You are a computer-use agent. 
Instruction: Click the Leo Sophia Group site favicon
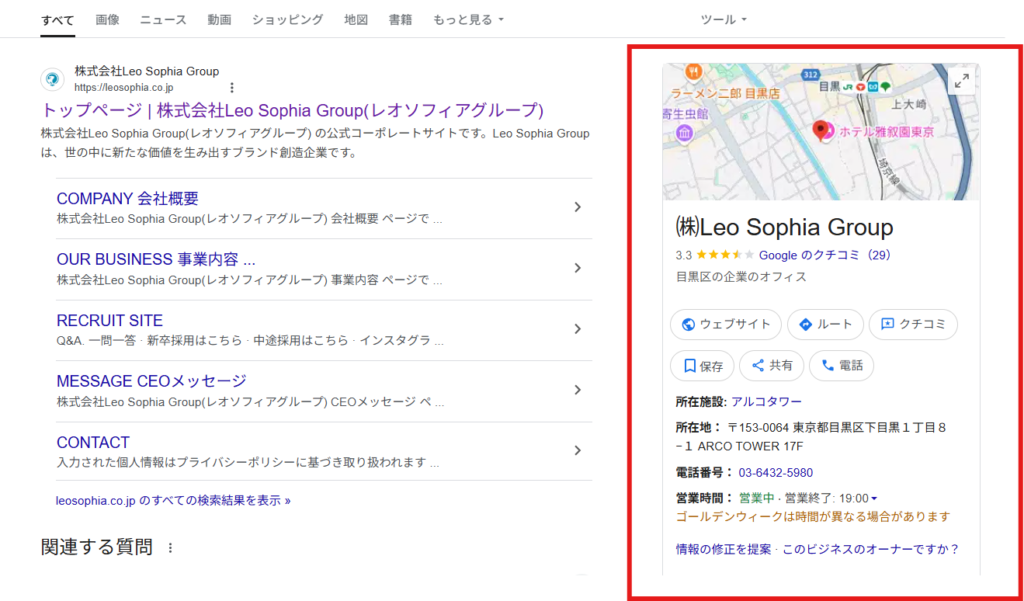[52, 80]
